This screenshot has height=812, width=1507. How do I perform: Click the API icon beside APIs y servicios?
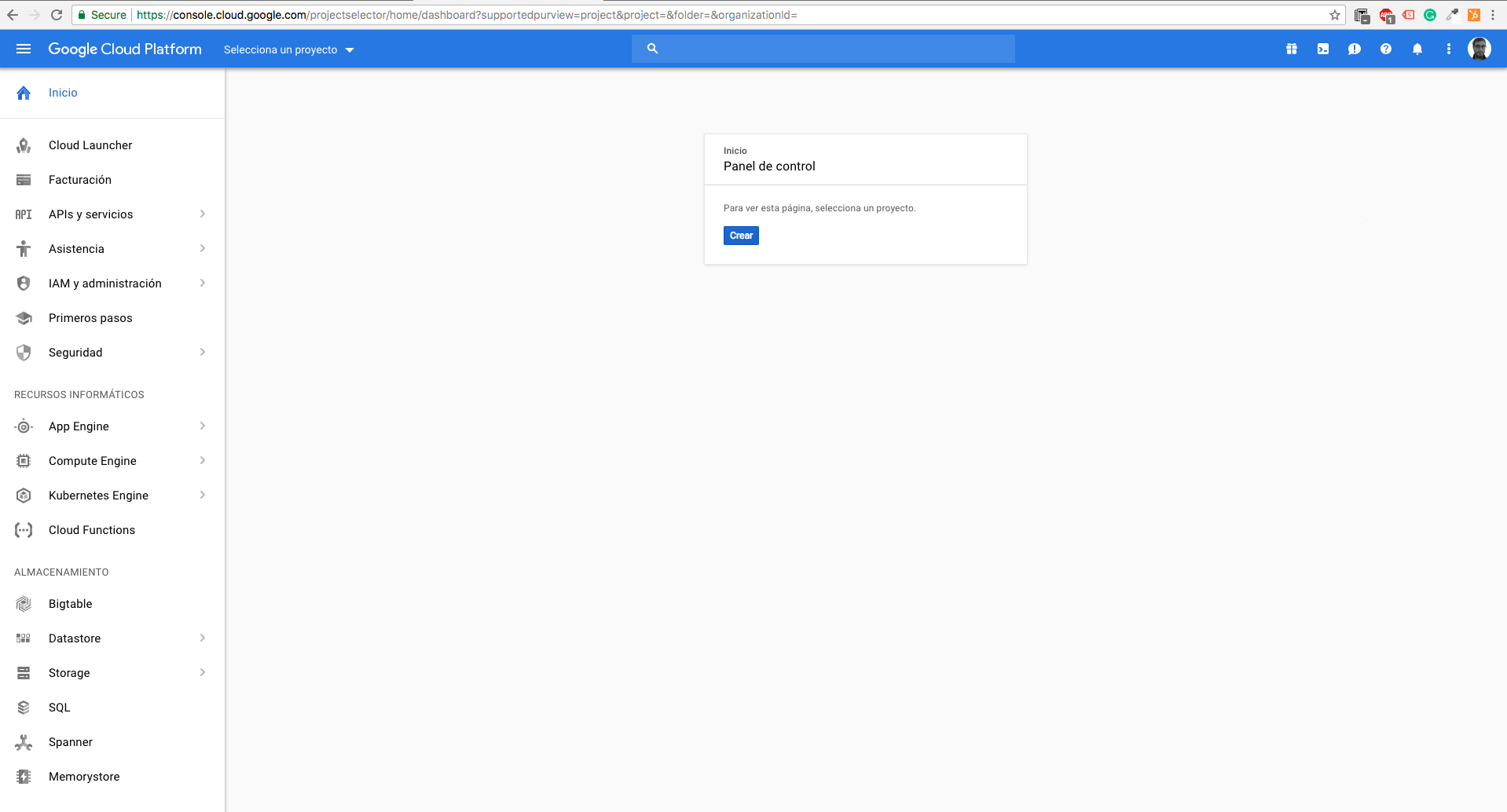24,214
